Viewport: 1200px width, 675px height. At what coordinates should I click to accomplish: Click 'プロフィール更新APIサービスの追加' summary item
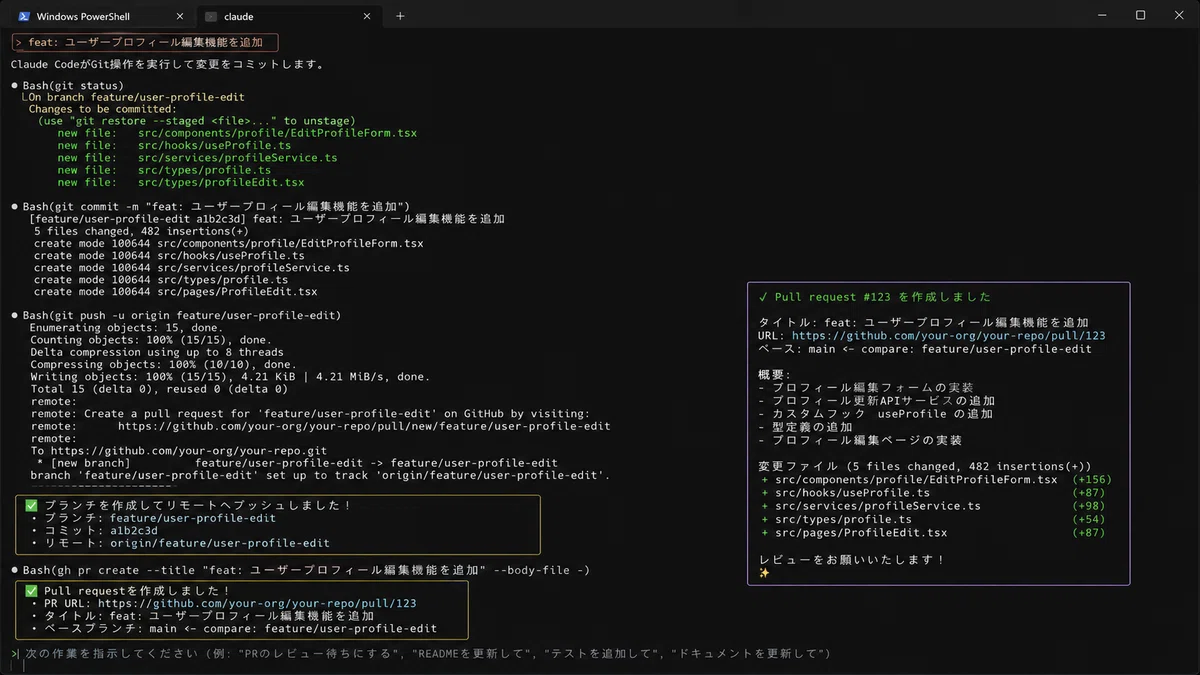[x=877, y=401]
